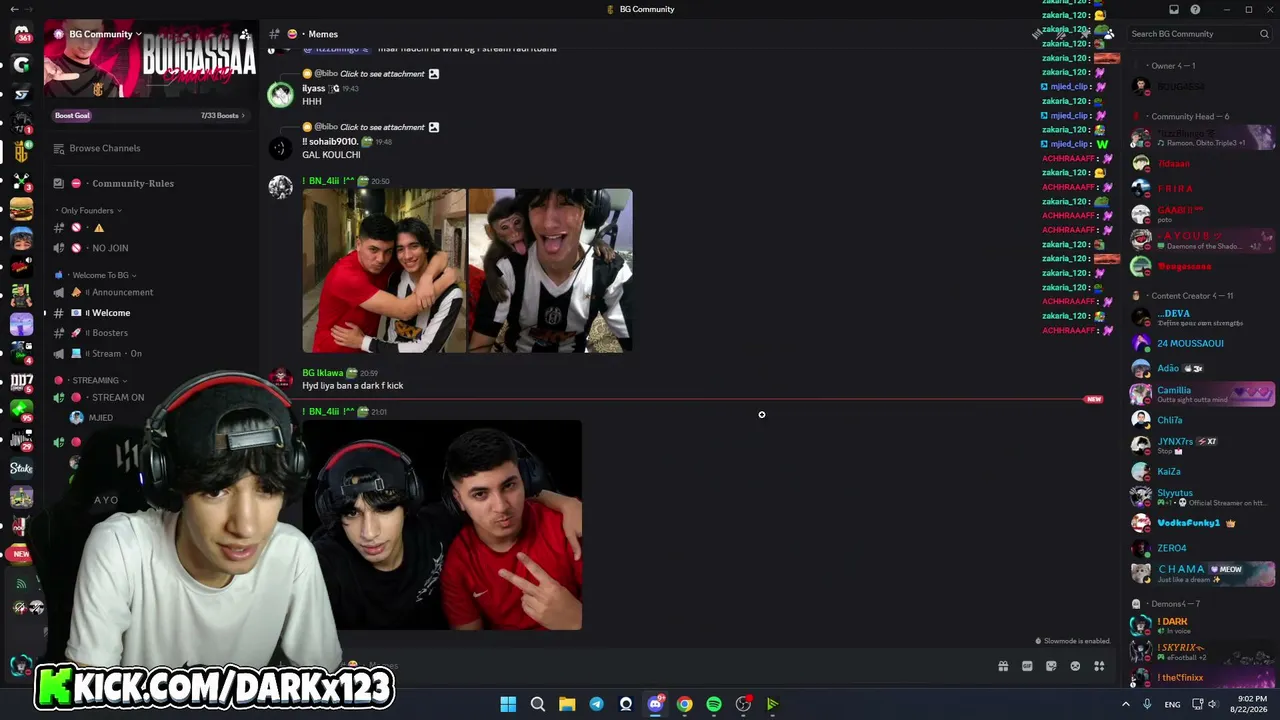Open the monkey selfie photo
Image resolution: width=1280 pixels, height=720 pixels.
550,271
